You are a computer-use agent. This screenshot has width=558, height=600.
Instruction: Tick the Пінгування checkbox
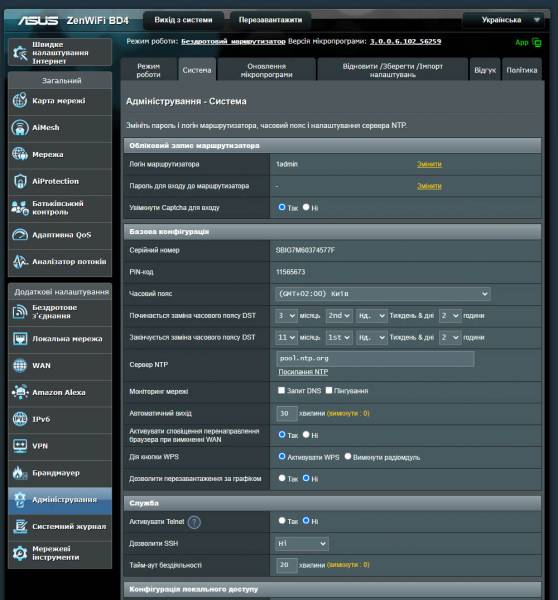click(329, 390)
